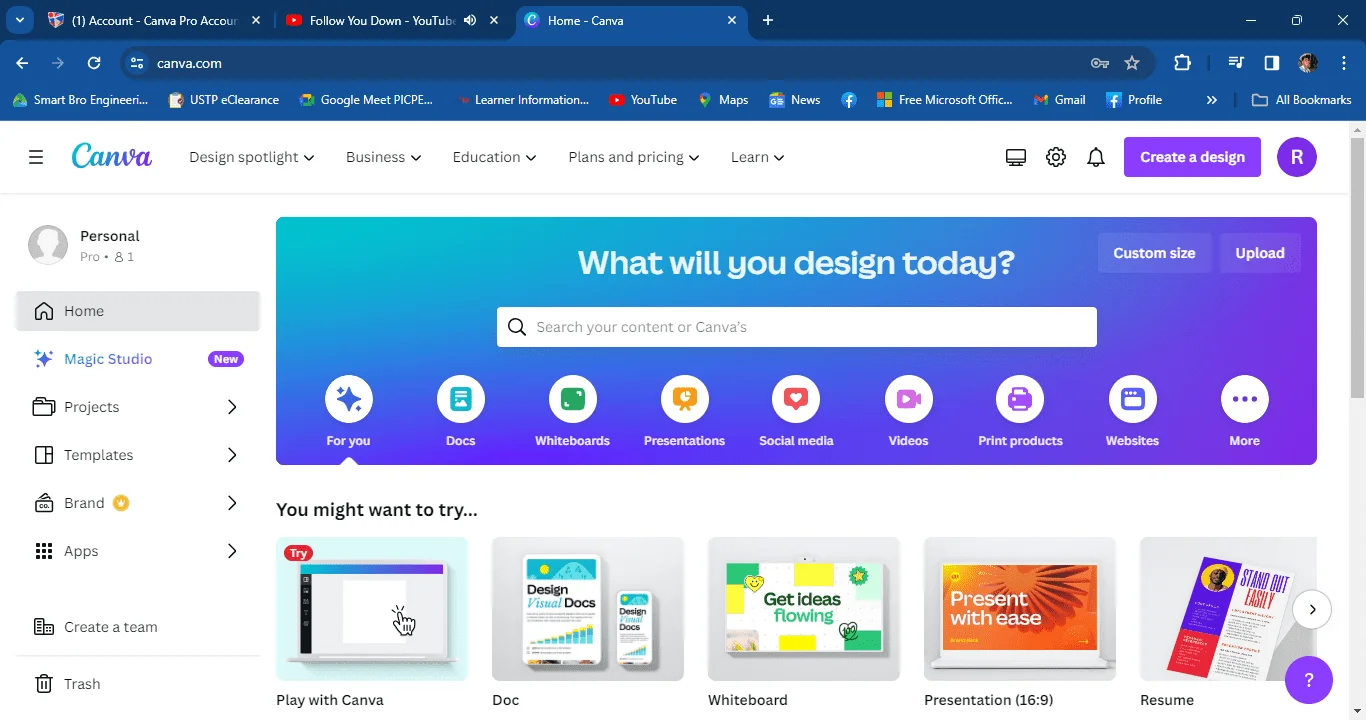
Task: Open the hamburger menu beside Canva logo
Action: click(x=36, y=157)
